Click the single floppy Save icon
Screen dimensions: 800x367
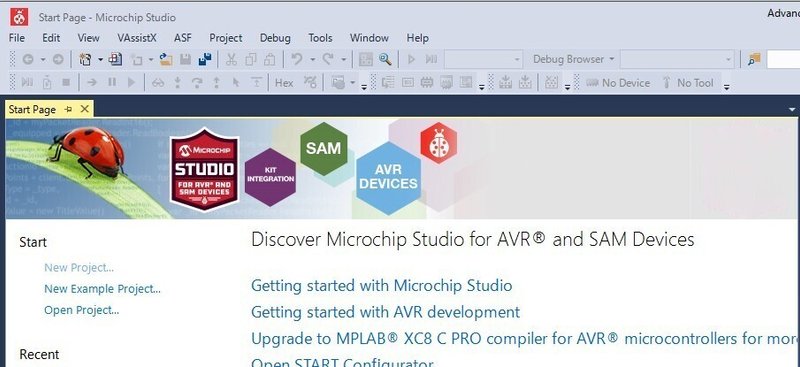click(185, 59)
